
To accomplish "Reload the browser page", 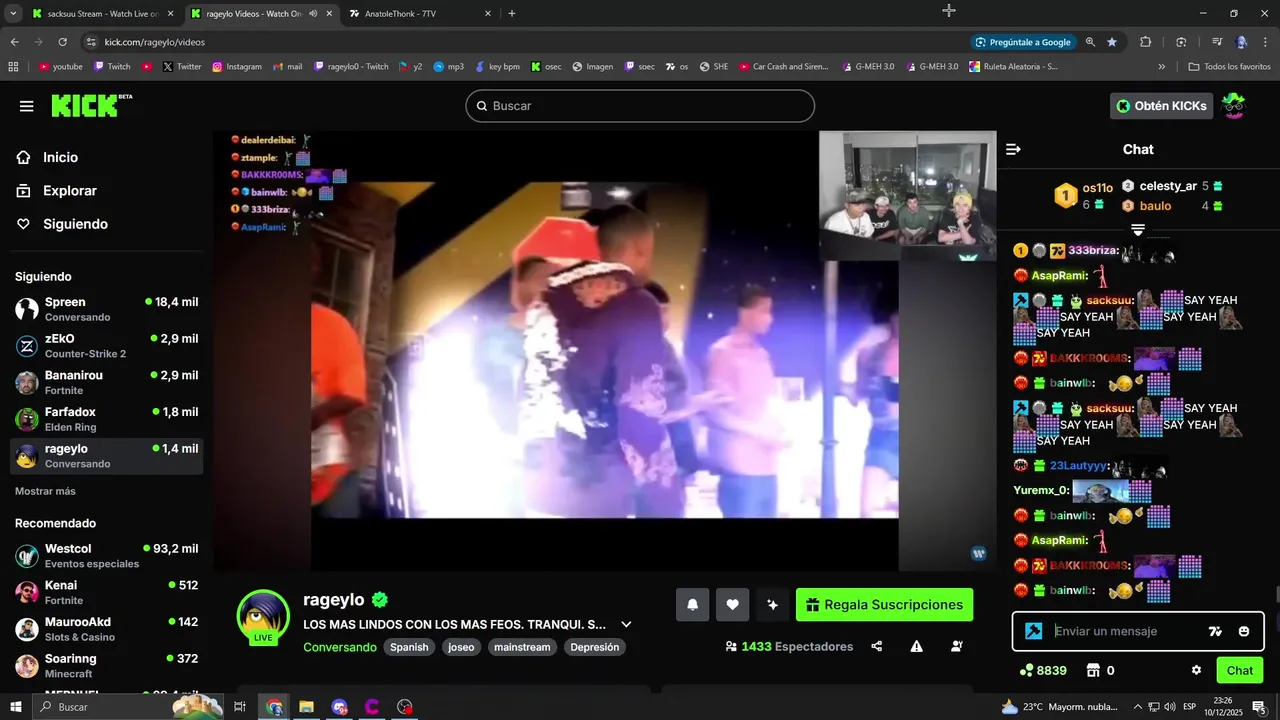I will click(63, 42).
